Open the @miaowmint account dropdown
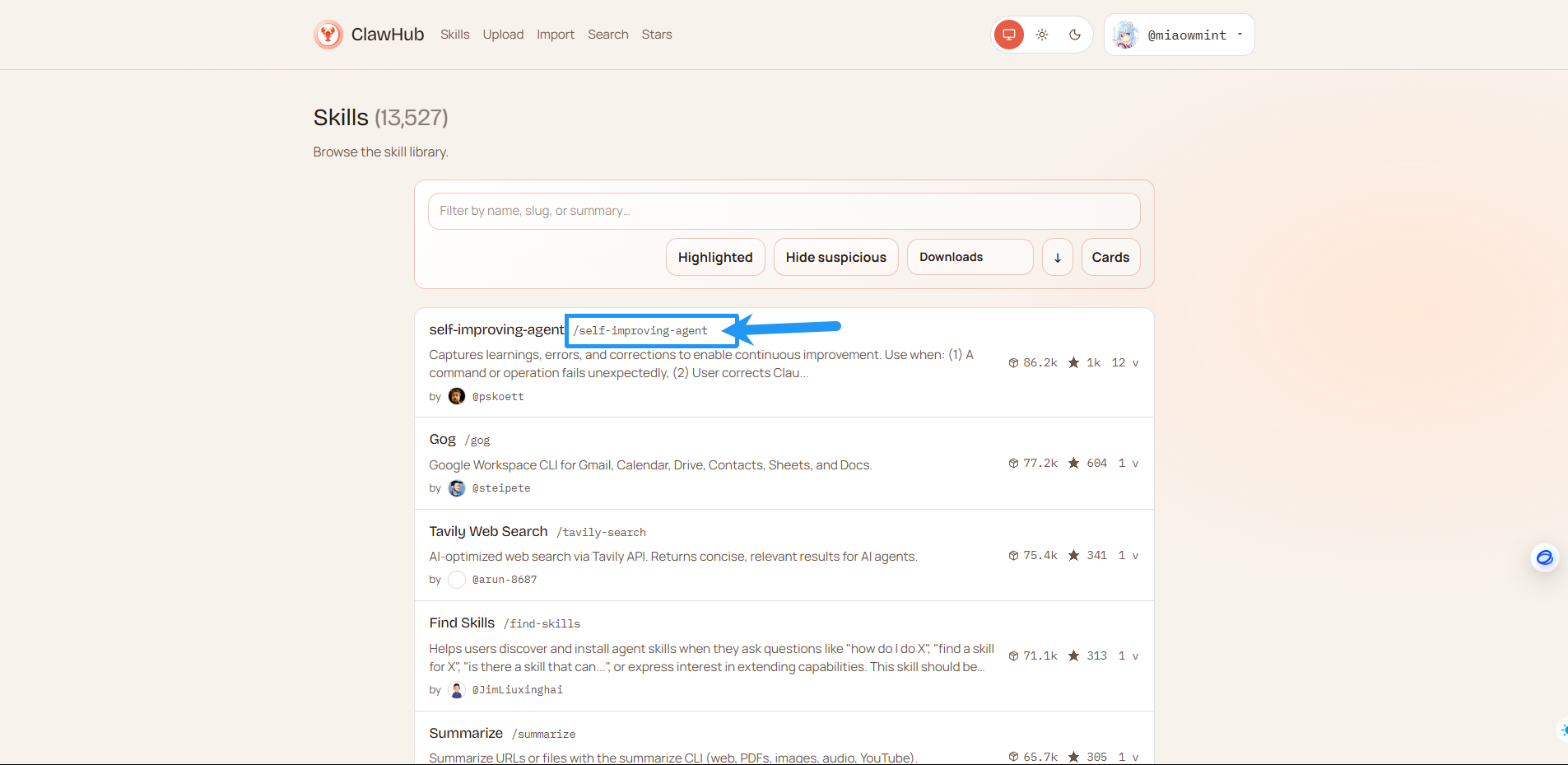1568x765 pixels. (1179, 35)
